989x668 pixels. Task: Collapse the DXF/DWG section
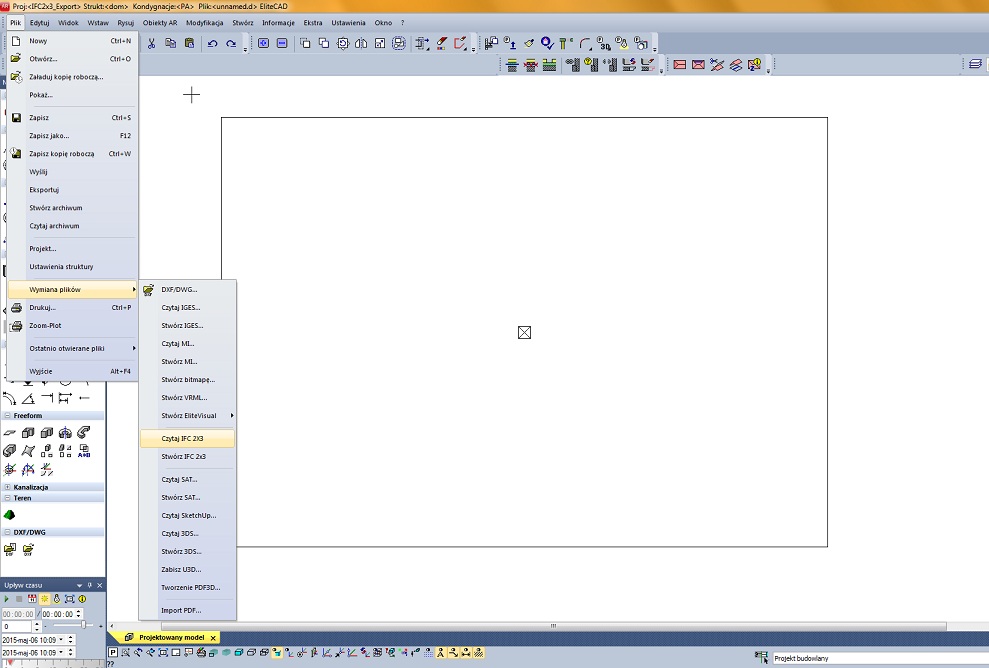(x=8, y=532)
